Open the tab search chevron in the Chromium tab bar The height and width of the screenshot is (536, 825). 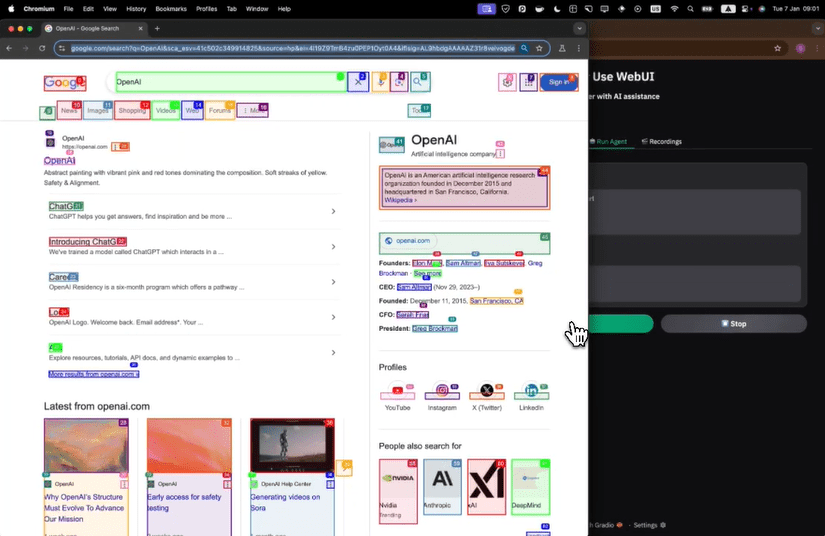(x=579, y=28)
